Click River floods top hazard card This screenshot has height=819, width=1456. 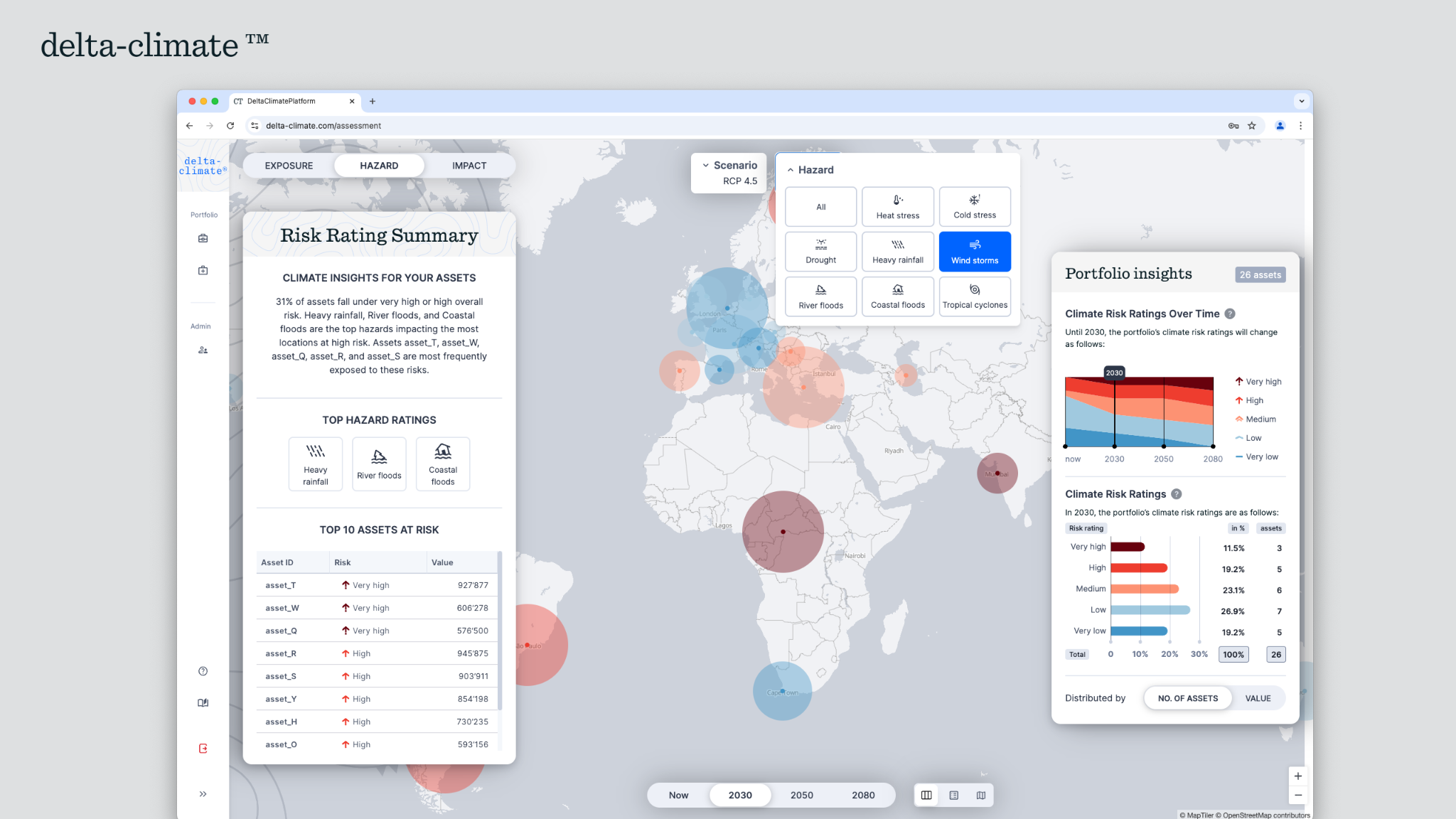tap(379, 464)
